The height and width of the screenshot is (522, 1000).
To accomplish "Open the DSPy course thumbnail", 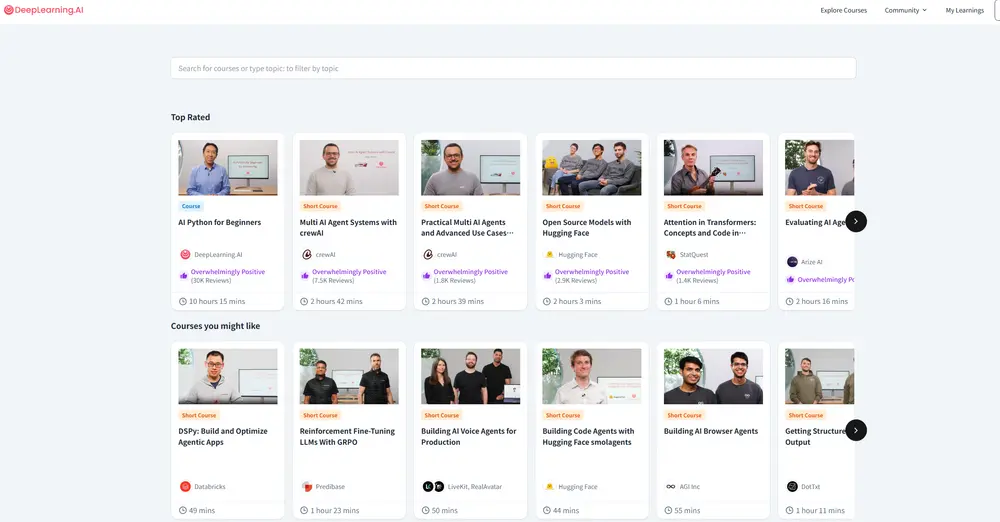I will 227,376.
